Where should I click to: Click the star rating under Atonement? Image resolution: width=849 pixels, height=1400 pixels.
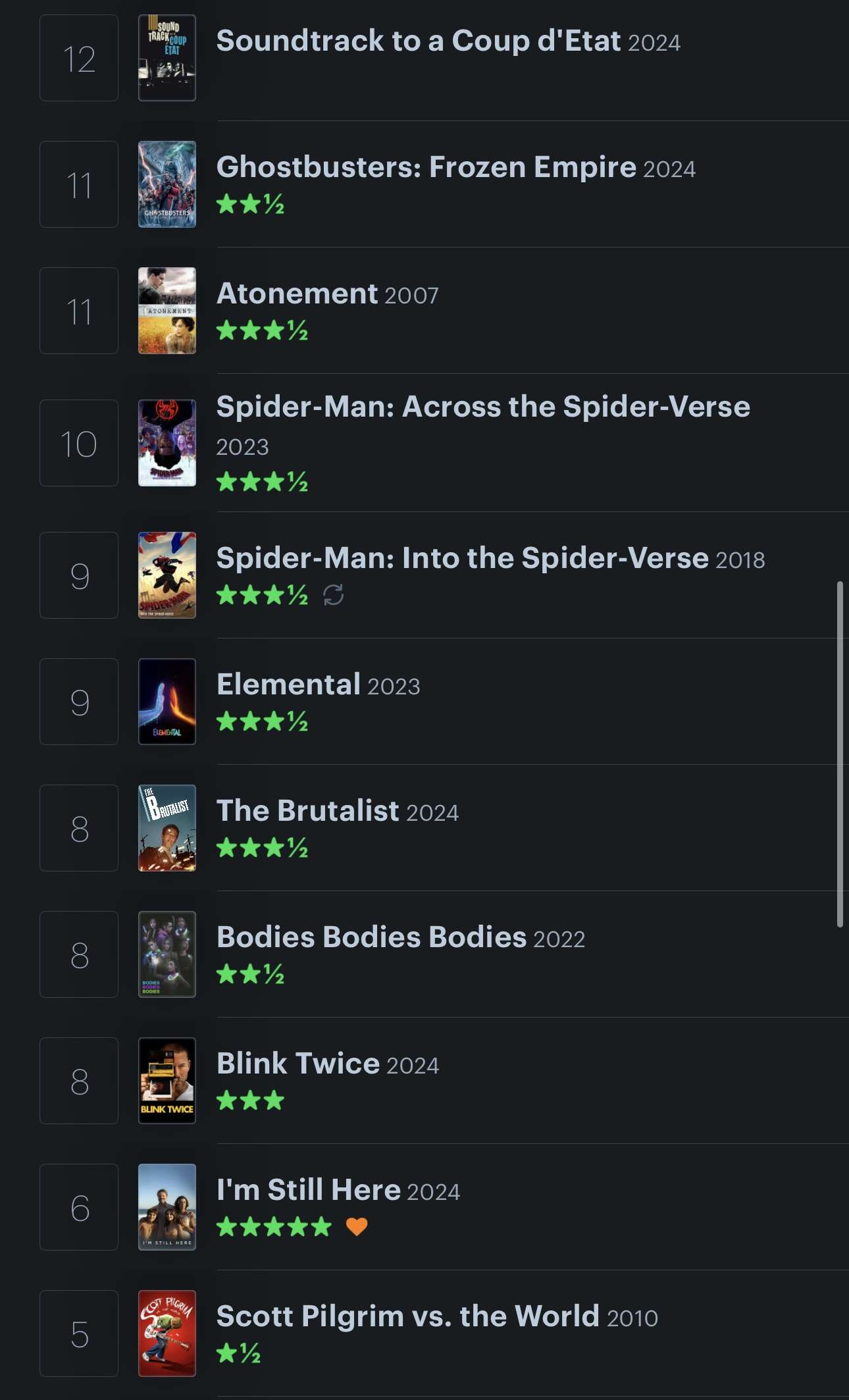pos(263,330)
